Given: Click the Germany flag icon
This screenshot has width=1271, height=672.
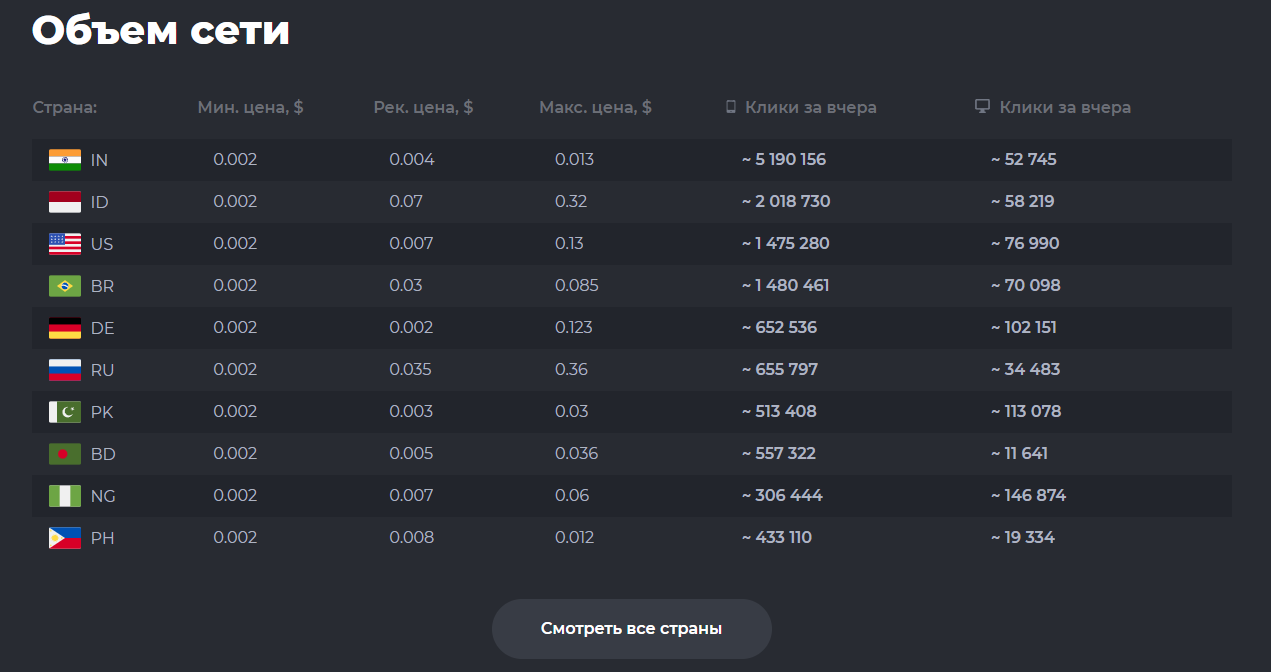Looking at the screenshot, I should pyautogui.click(x=65, y=328).
